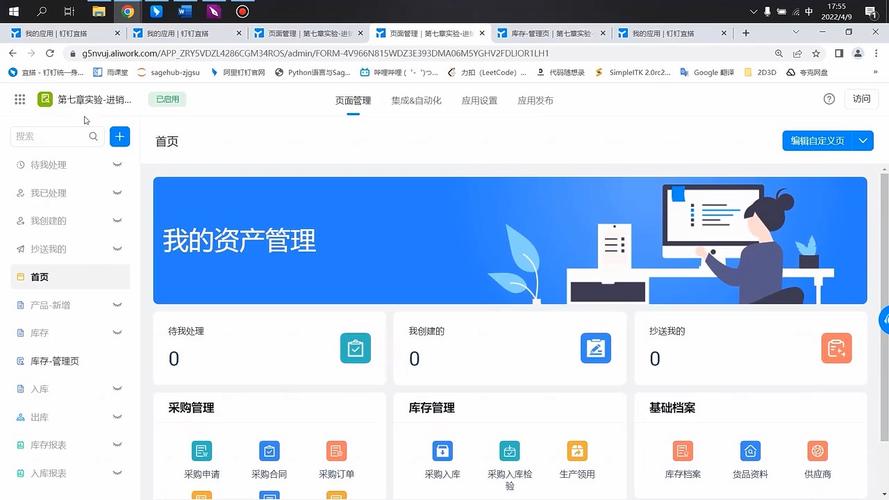Click the search magnifier in sidebar

[94, 136]
